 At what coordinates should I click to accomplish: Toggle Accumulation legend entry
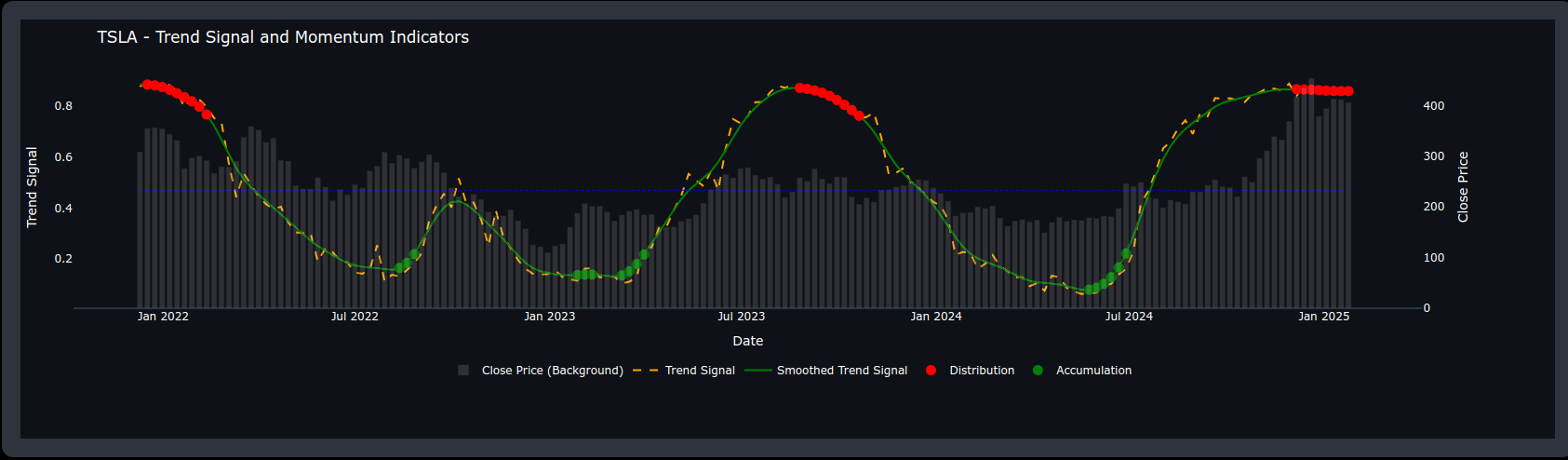coord(1081,371)
